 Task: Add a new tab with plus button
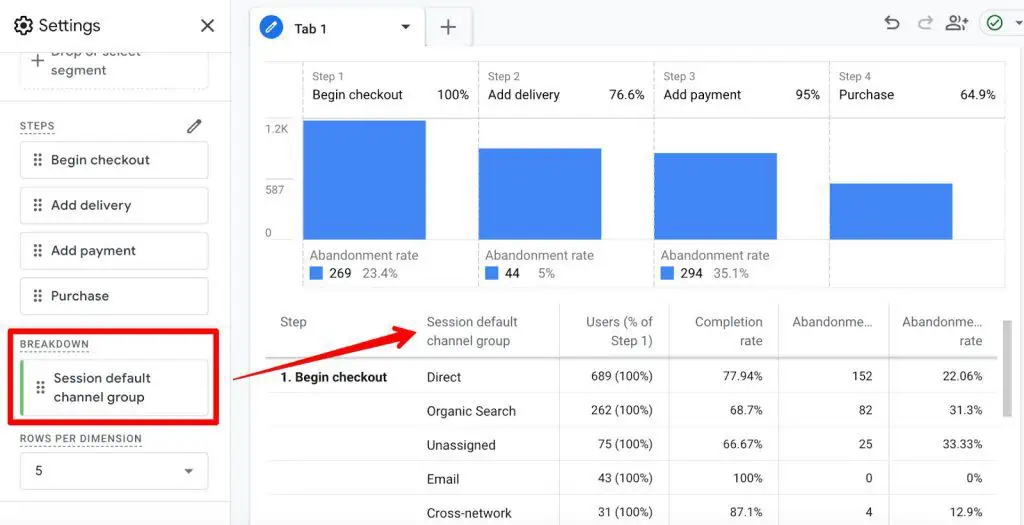pos(448,28)
